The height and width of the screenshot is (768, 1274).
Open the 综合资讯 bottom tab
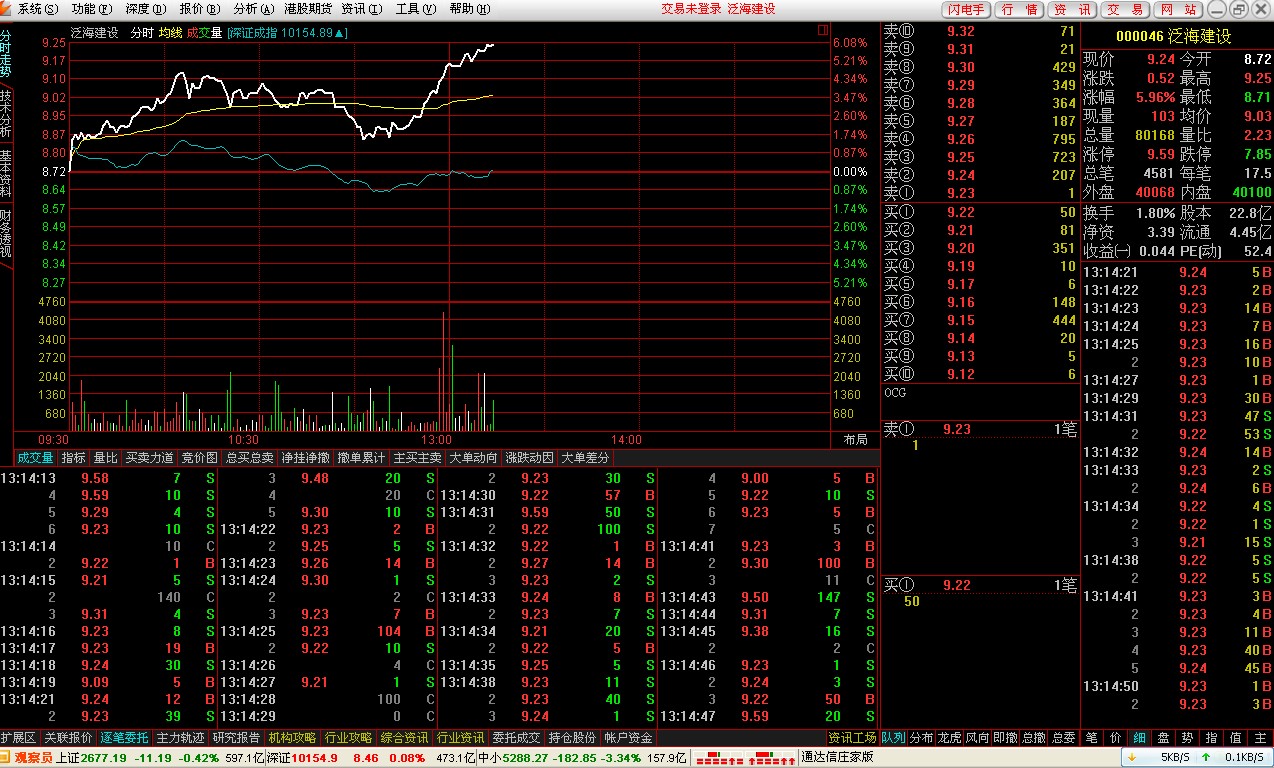(x=405, y=738)
